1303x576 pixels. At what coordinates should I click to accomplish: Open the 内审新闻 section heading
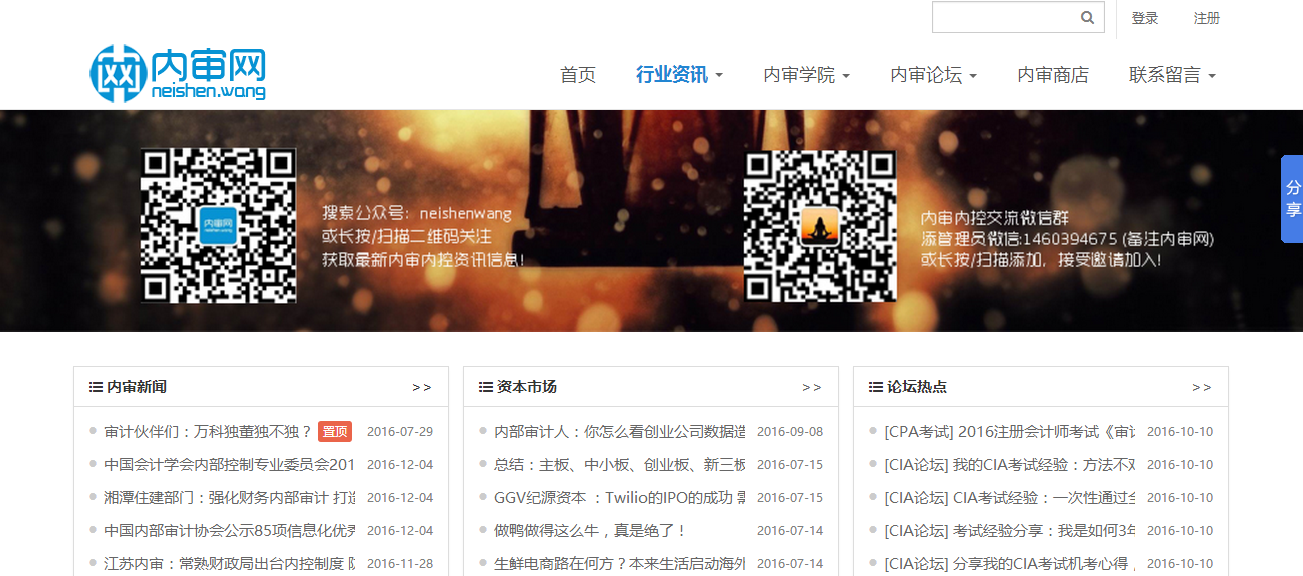pyautogui.click(x=137, y=387)
